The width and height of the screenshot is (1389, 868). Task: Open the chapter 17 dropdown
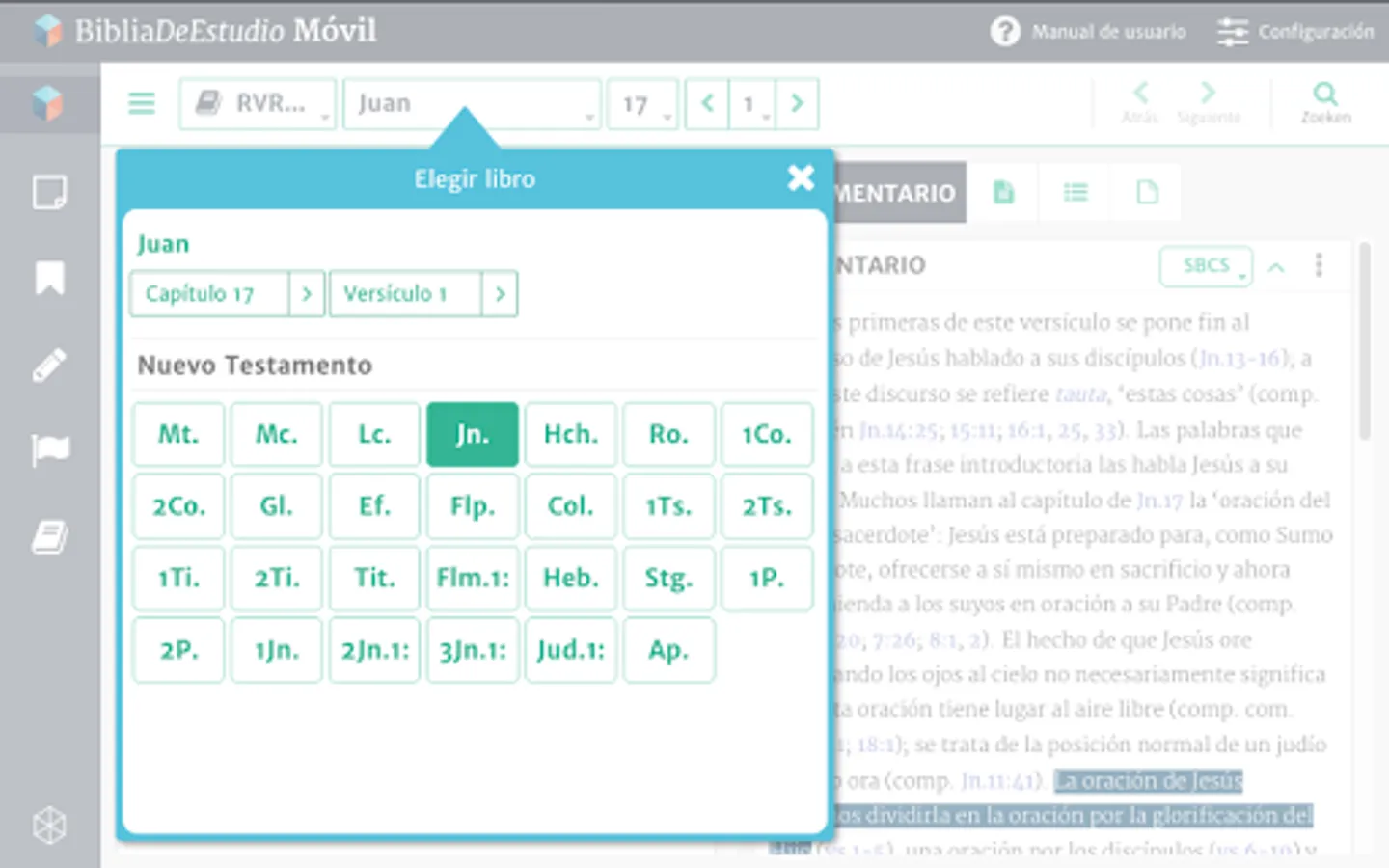[x=642, y=103]
